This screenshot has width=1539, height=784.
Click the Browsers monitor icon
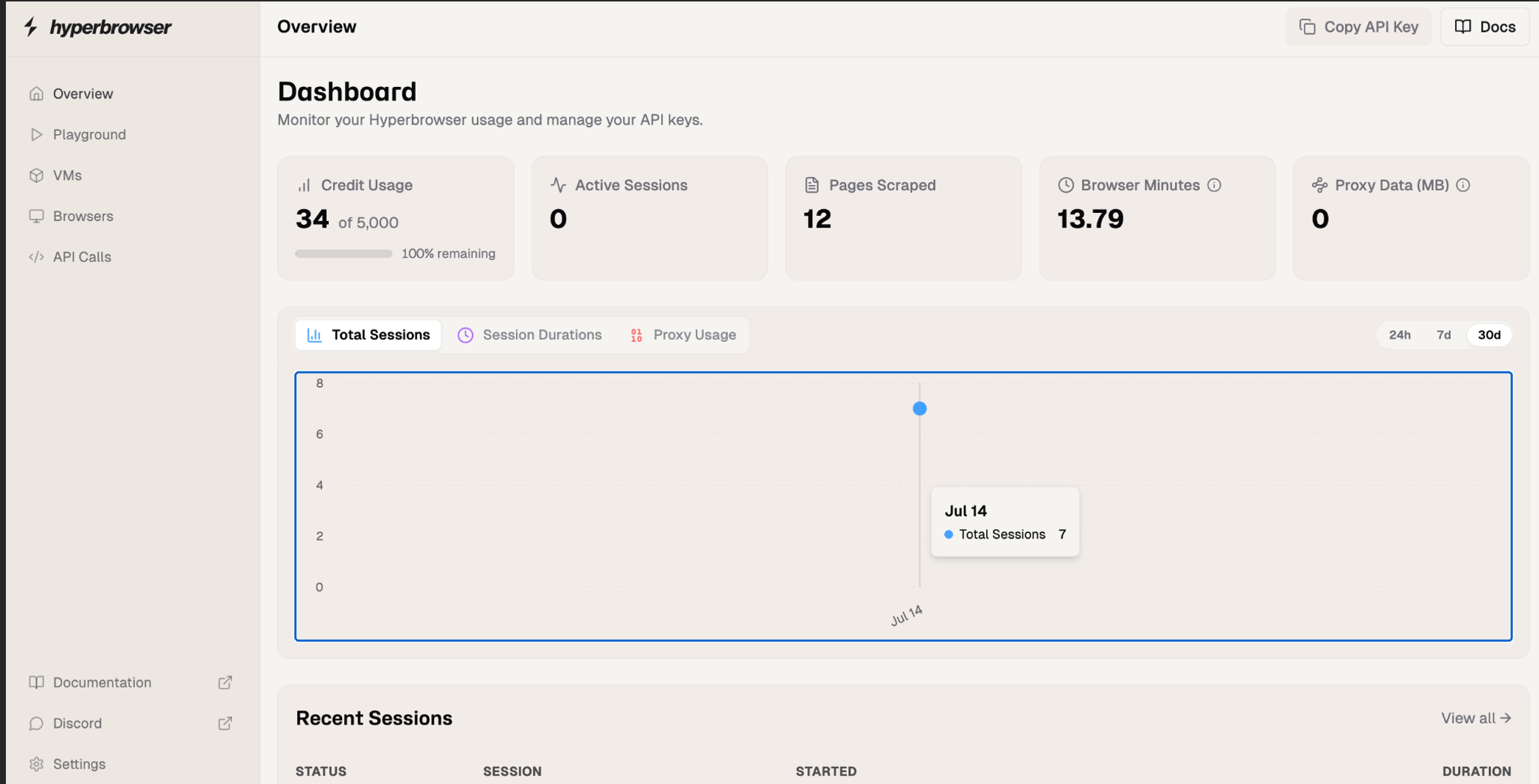36,216
